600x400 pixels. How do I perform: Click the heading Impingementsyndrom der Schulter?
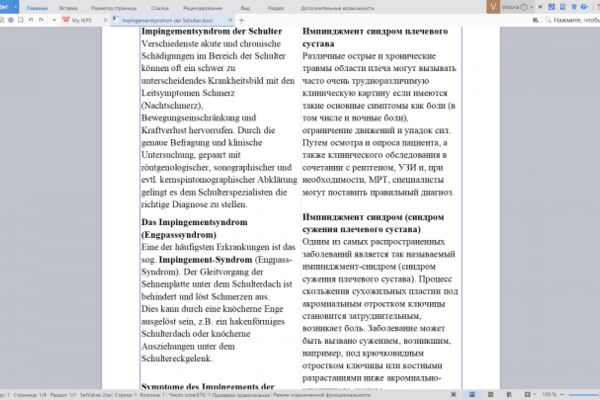click(212, 31)
